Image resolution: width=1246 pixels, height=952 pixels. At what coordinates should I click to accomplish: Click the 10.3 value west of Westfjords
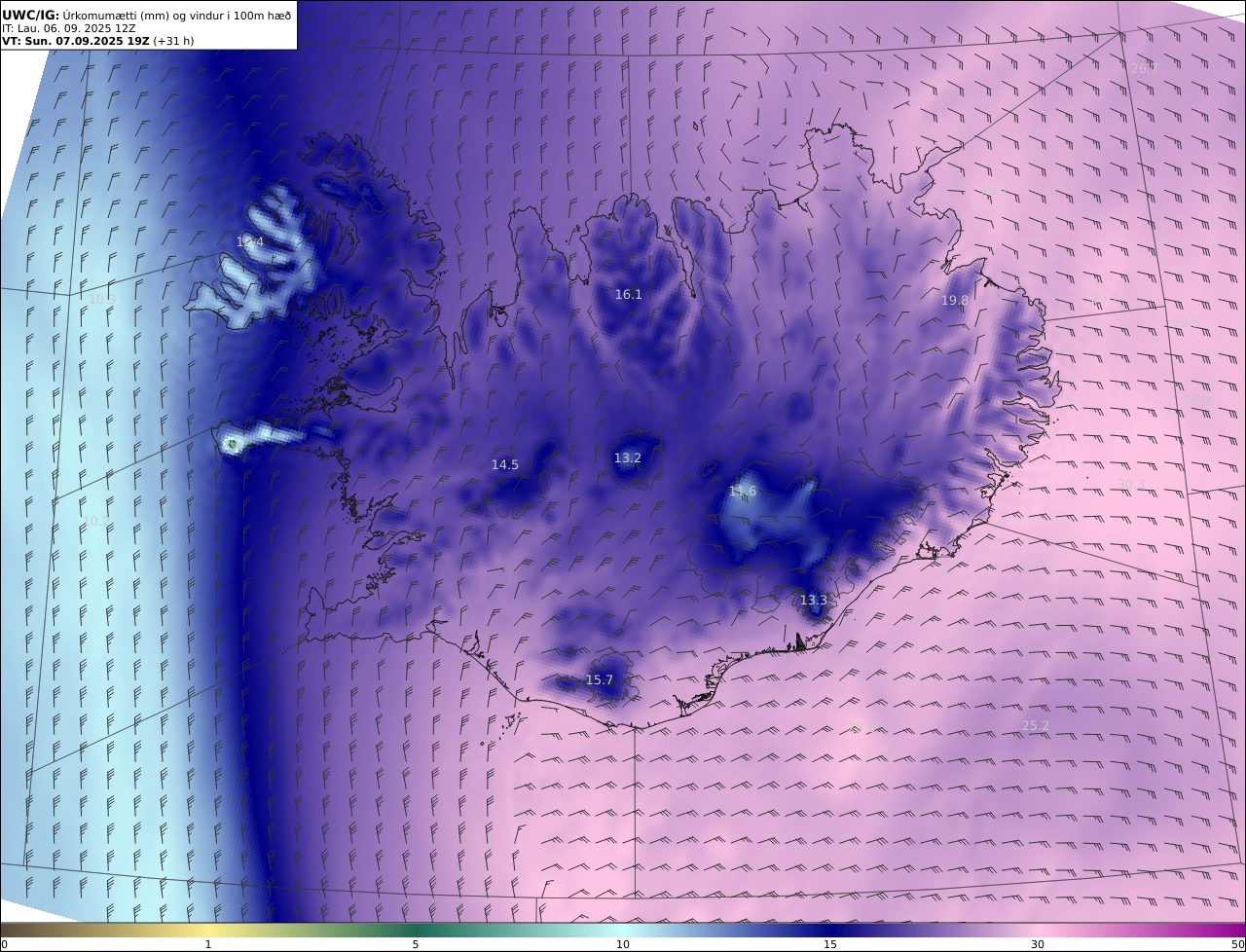[x=102, y=300]
